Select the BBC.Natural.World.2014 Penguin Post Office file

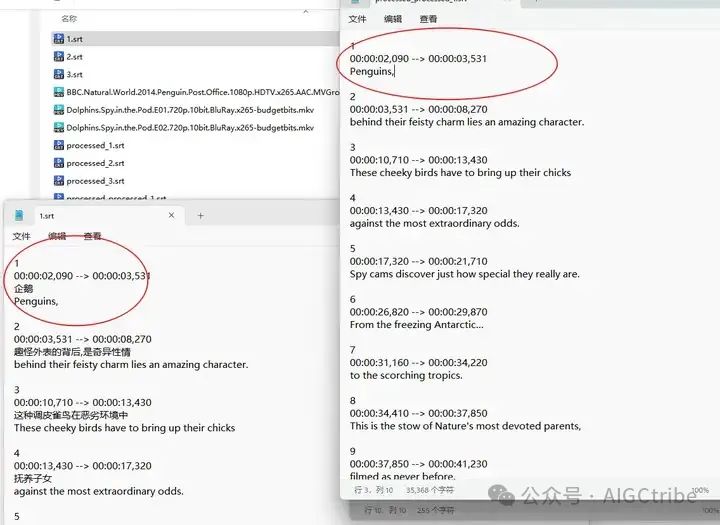coord(202,92)
